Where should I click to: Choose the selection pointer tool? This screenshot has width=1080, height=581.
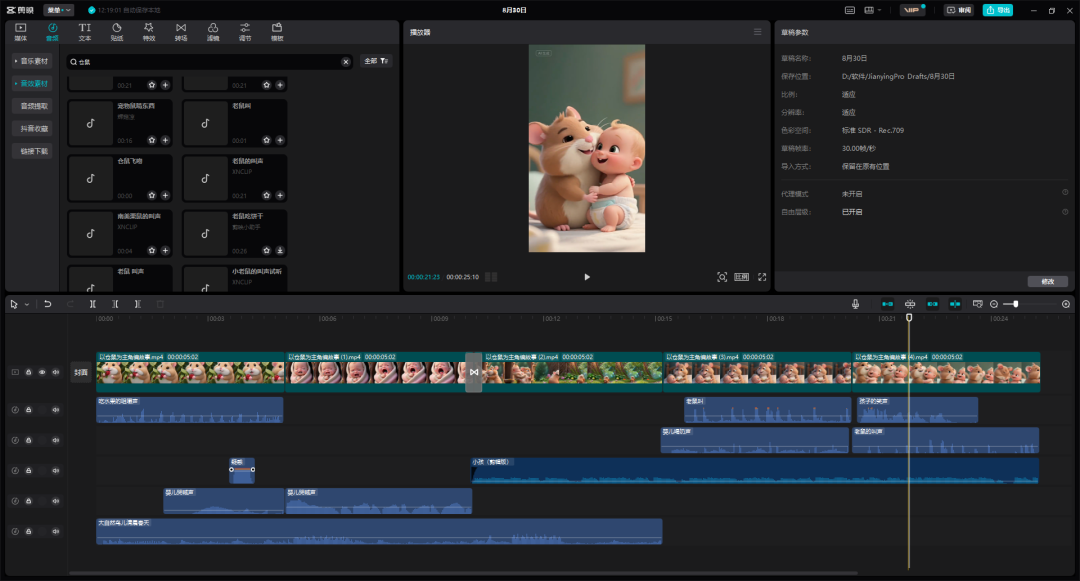14,304
